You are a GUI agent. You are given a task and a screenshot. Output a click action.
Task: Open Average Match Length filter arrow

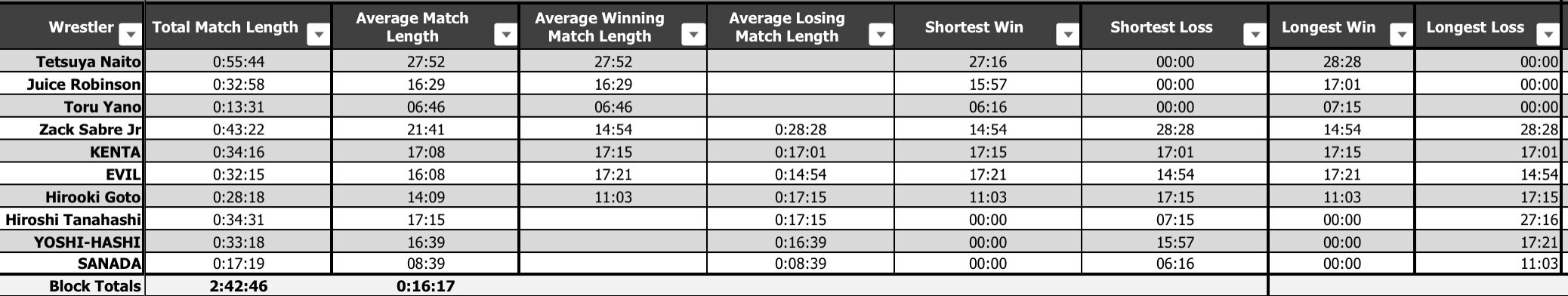[x=506, y=35]
